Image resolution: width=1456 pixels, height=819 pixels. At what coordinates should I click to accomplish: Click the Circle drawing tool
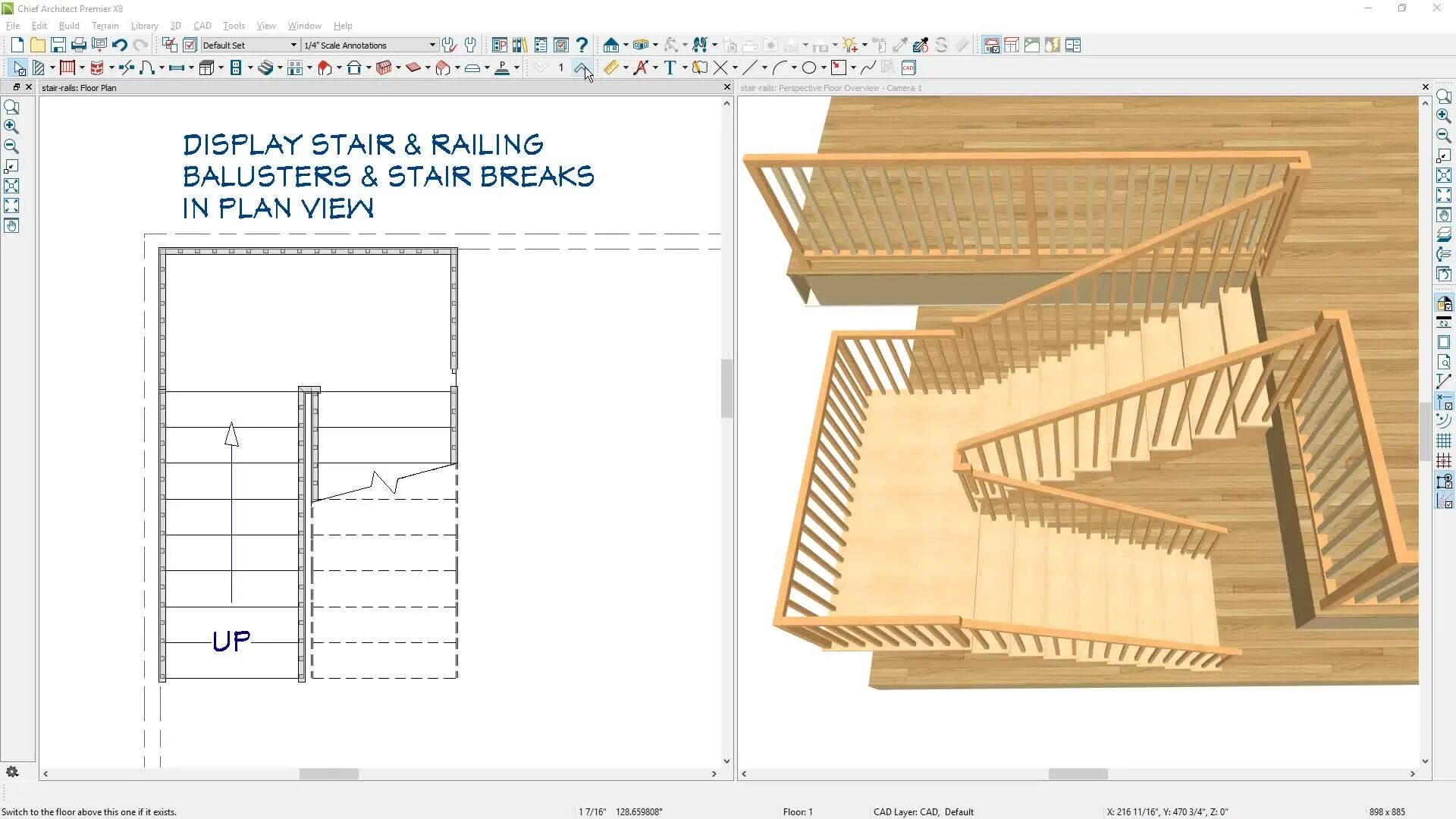pos(809,68)
